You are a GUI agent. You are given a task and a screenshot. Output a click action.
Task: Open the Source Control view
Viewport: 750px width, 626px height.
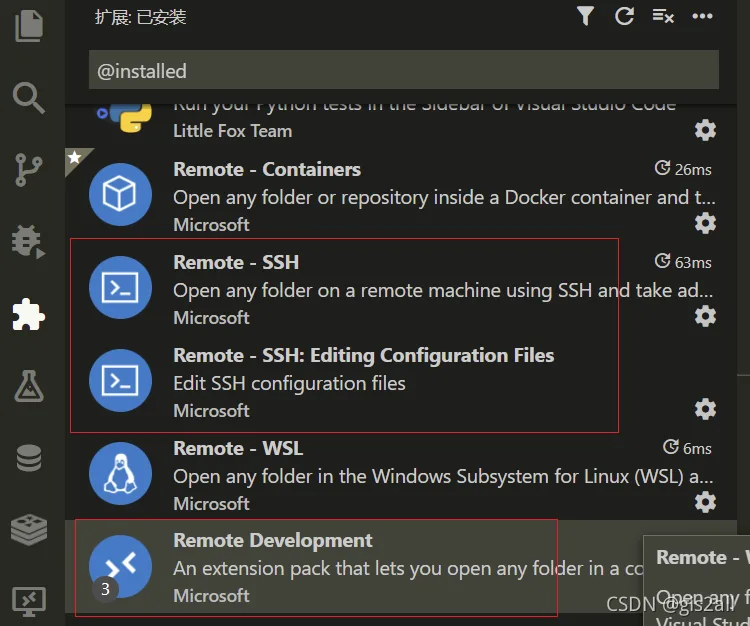point(29,170)
